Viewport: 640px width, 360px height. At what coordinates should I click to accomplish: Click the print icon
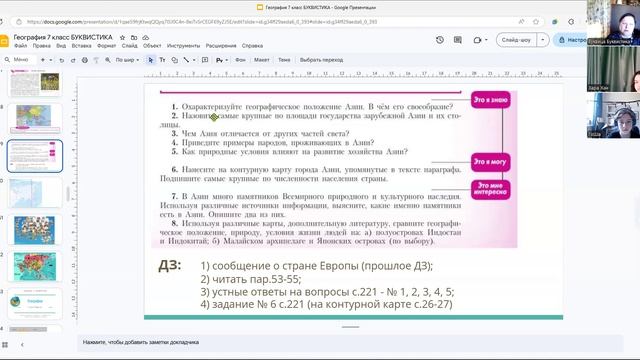(84, 60)
